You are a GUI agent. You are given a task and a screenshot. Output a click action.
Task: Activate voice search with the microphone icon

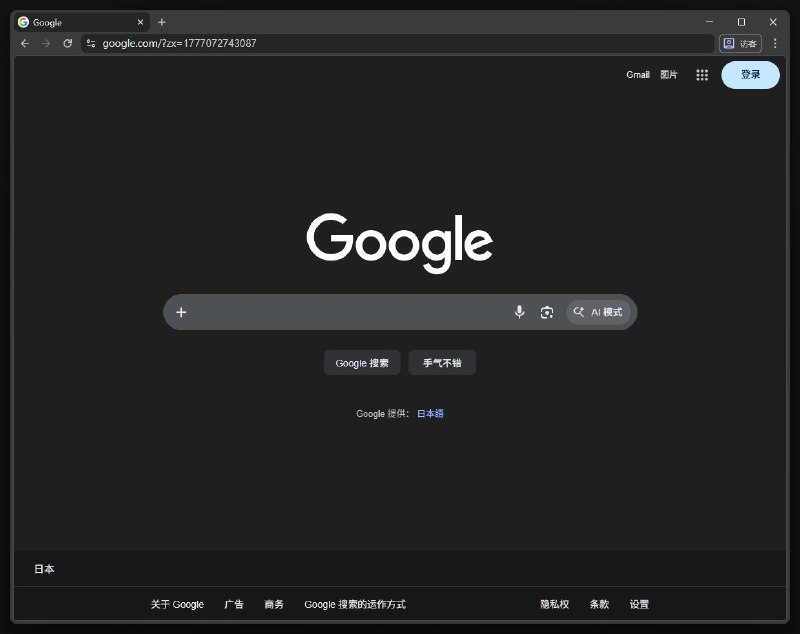point(519,312)
